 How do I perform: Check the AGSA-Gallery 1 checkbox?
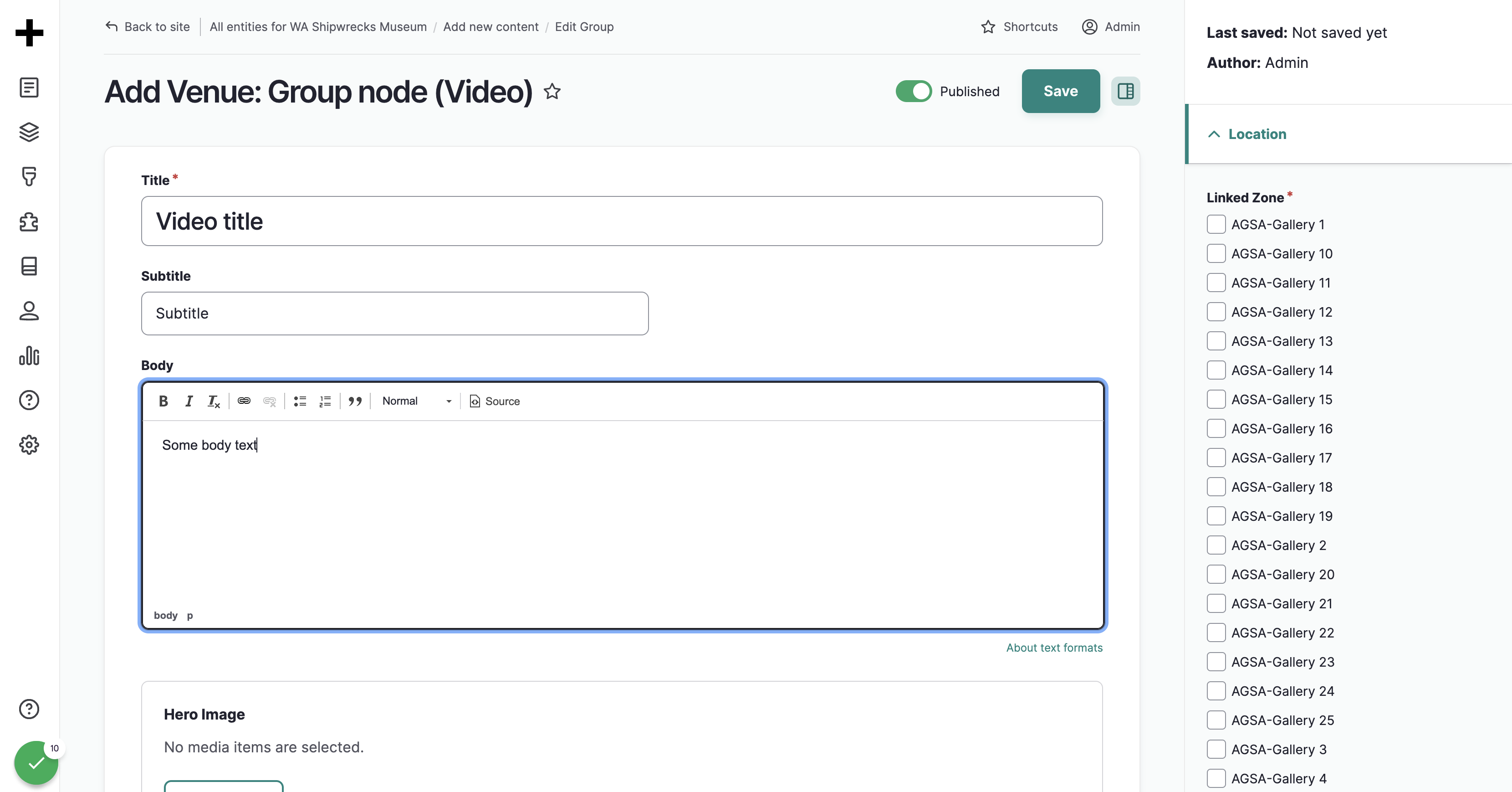pyautogui.click(x=1216, y=224)
